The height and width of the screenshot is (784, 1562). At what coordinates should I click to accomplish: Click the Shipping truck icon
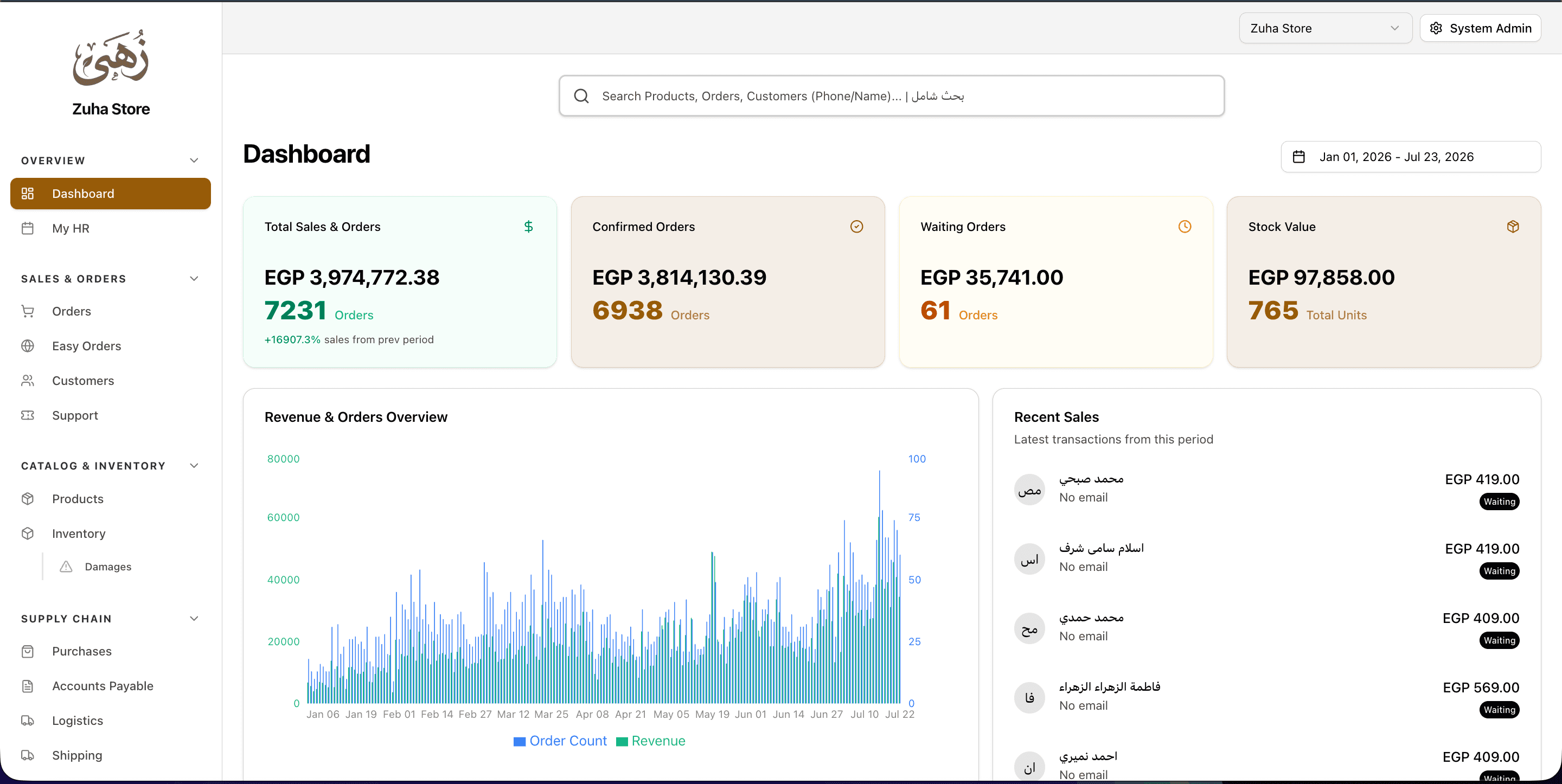click(x=27, y=755)
